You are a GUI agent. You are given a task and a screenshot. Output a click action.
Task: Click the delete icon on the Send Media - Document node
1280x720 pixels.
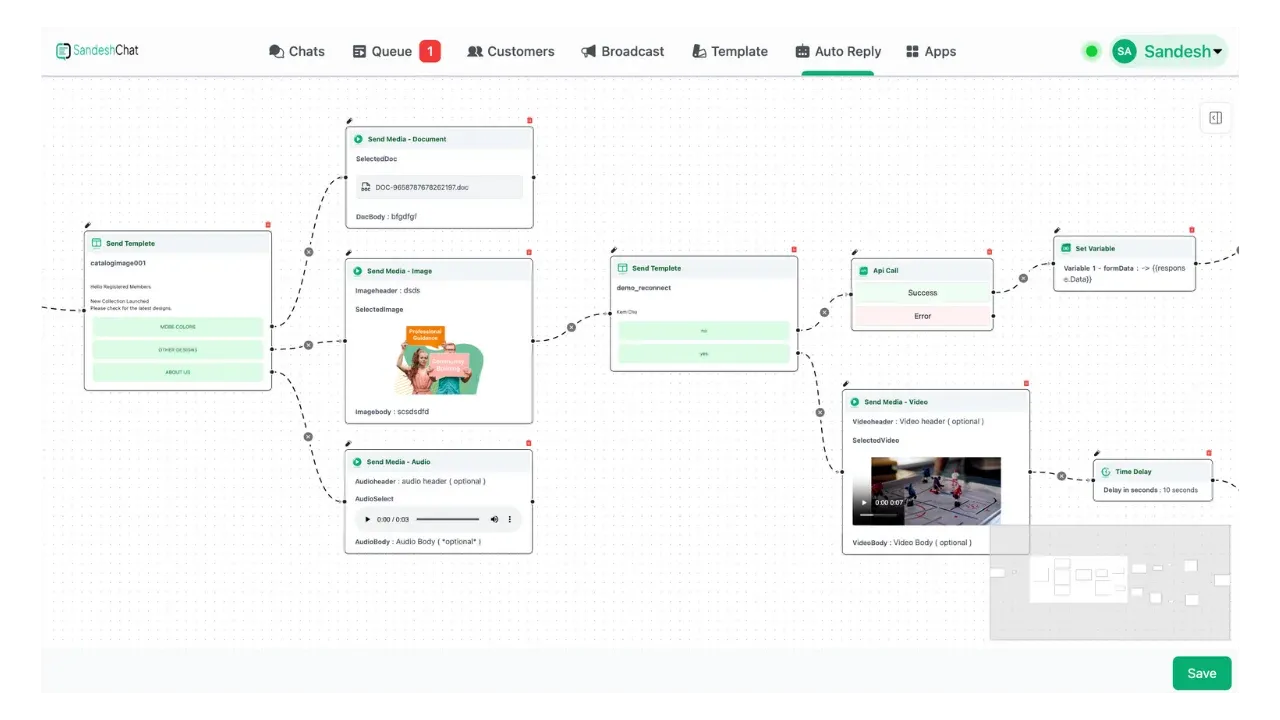pyautogui.click(x=529, y=119)
